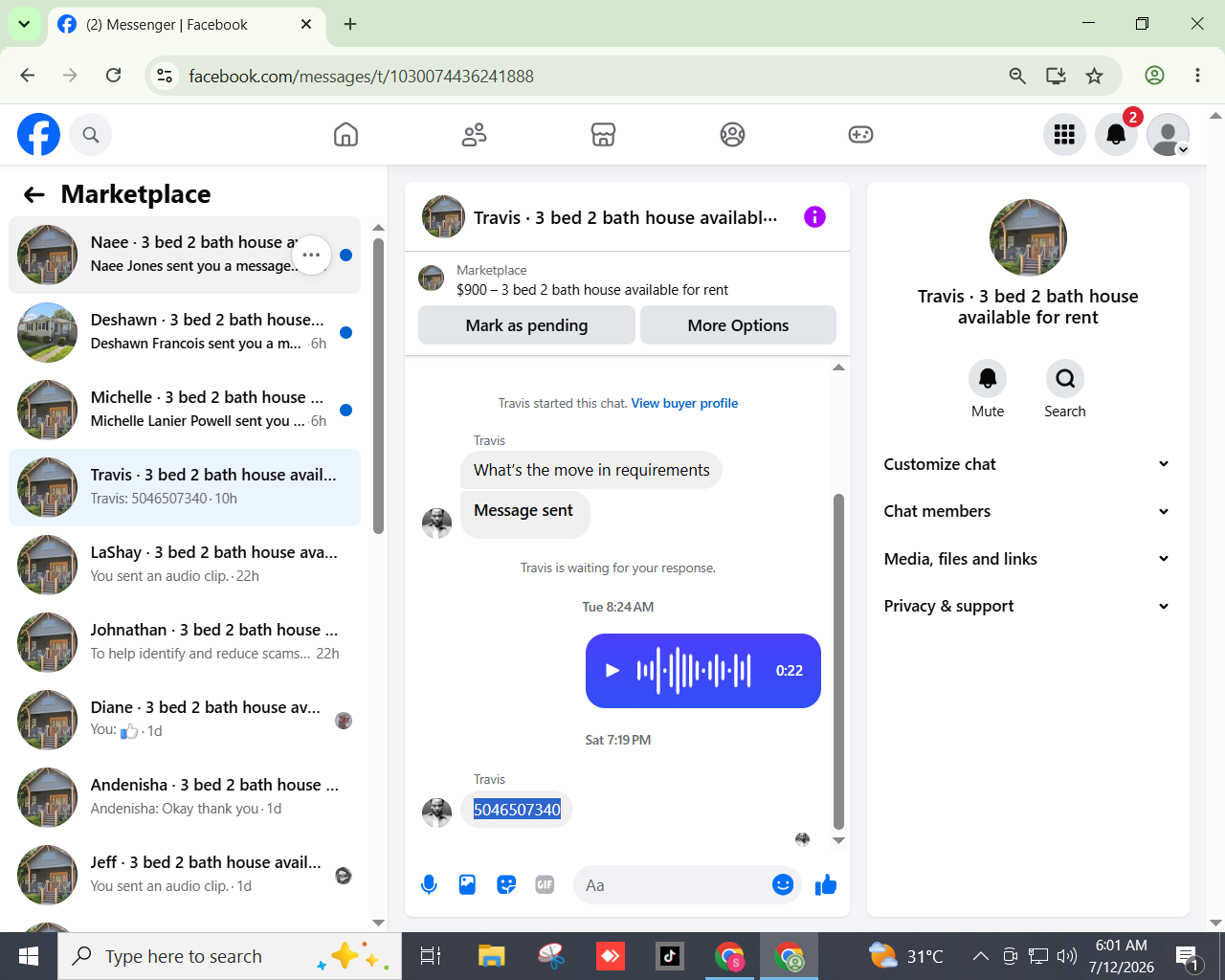Open conversation information purple icon

(x=814, y=217)
